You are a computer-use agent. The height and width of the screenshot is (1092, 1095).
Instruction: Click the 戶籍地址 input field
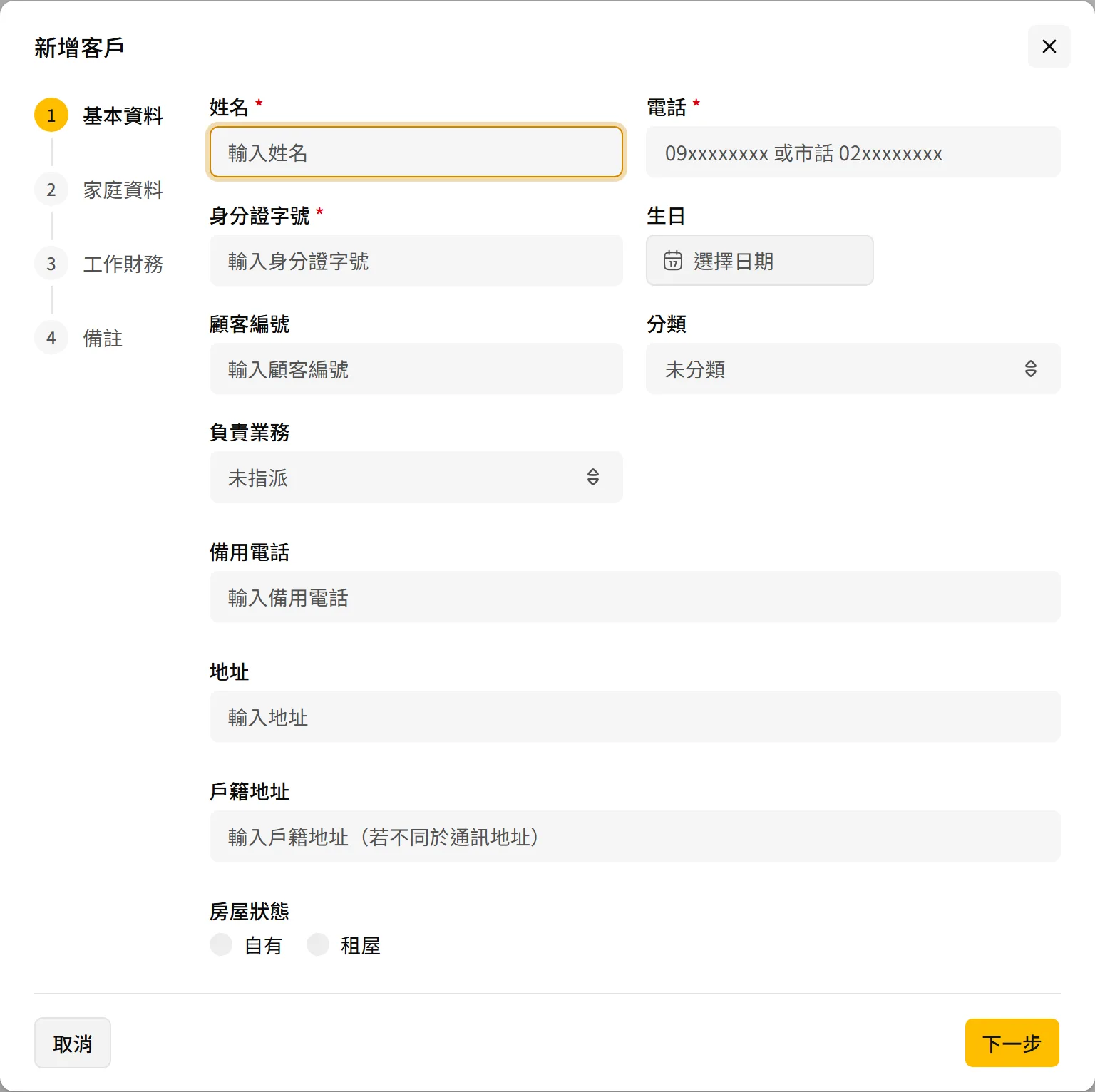[634, 836]
